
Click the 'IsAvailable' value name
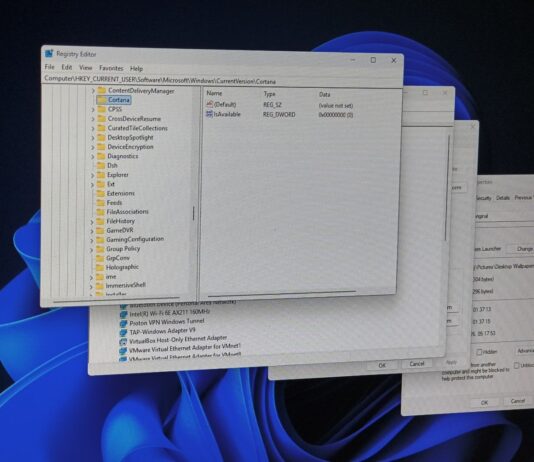pyautogui.click(x=227, y=114)
